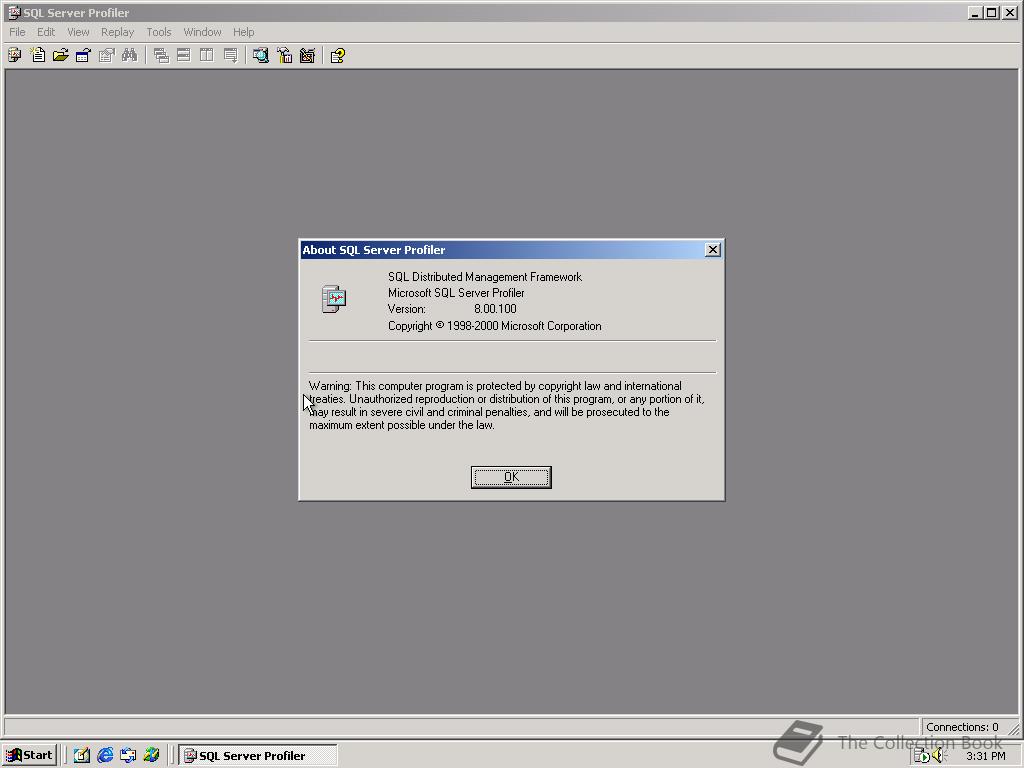Open a trace file using folder icon
The width and height of the screenshot is (1024, 768).
(x=61, y=56)
